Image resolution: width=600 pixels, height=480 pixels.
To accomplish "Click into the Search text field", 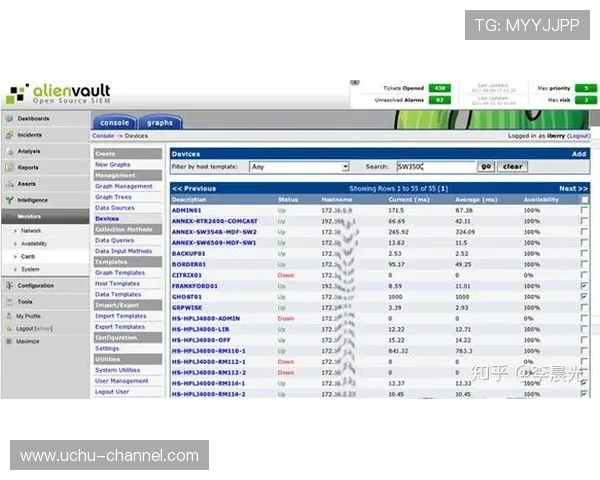I will point(435,167).
